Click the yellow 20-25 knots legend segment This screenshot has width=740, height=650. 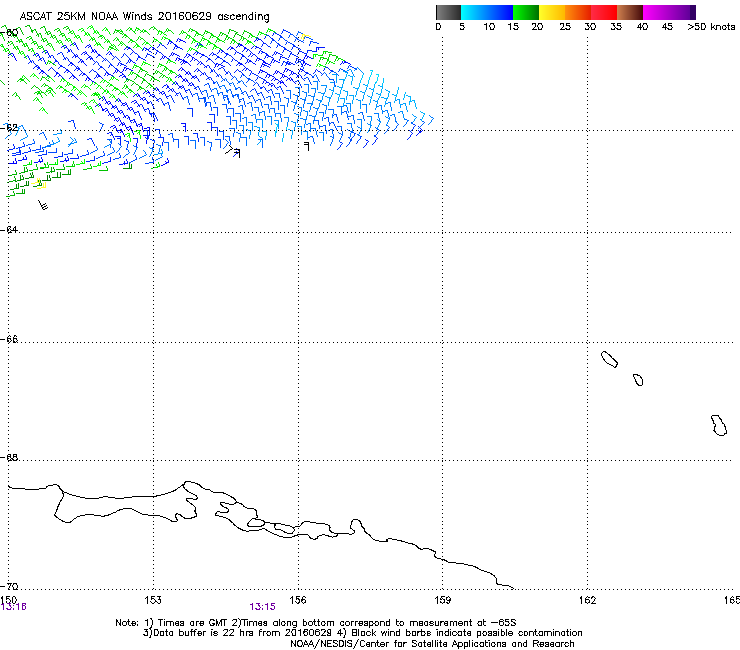pyautogui.click(x=552, y=12)
